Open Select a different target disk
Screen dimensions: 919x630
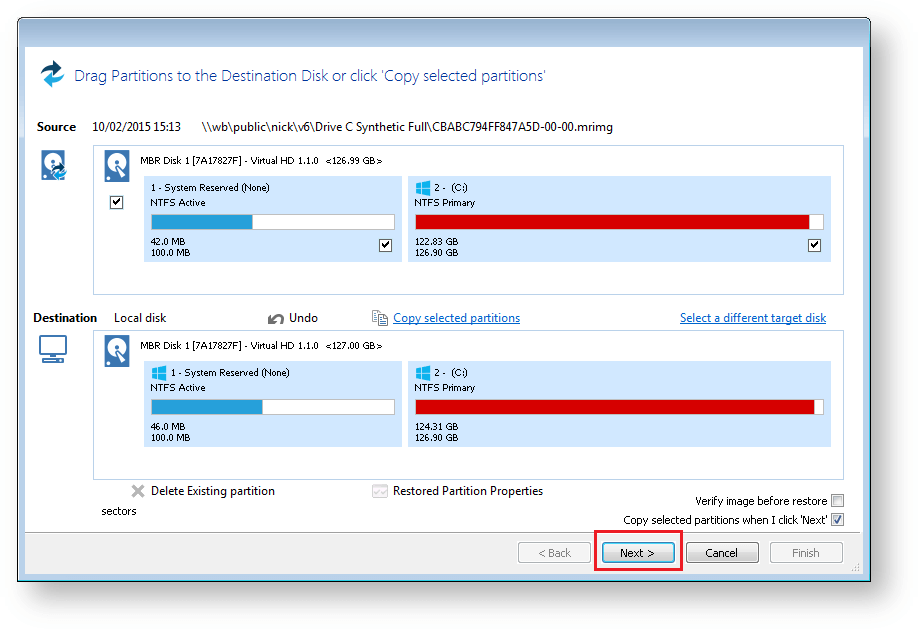(x=752, y=317)
